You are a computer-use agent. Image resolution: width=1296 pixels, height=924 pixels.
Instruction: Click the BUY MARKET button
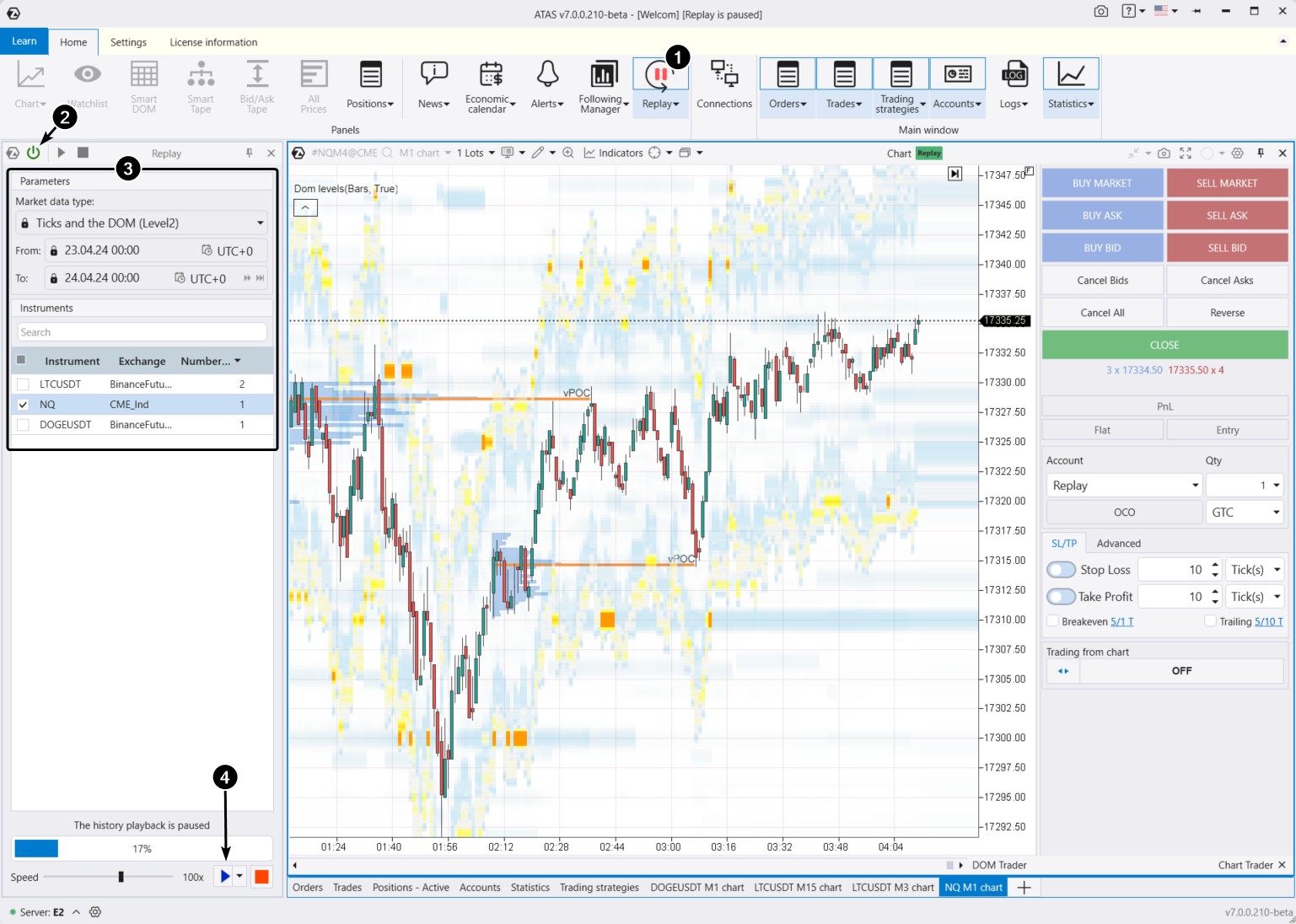pyautogui.click(x=1102, y=183)
